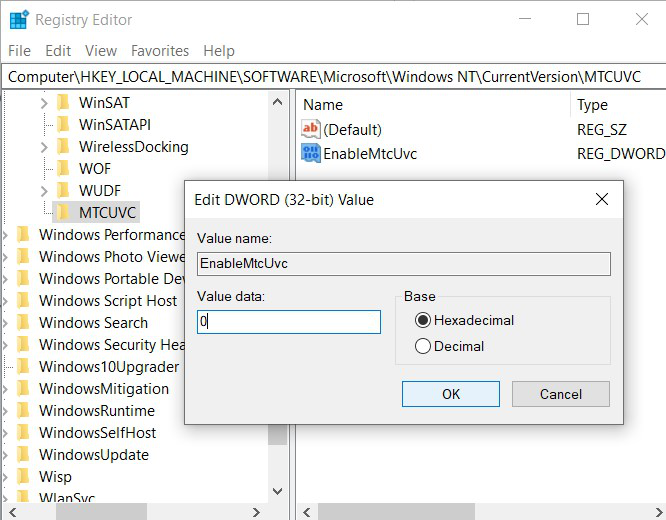Cancel the DWORD edit dialog
The width and height of the screenshot is (666, 520).
pyautogui.click(x=561, y=394)
